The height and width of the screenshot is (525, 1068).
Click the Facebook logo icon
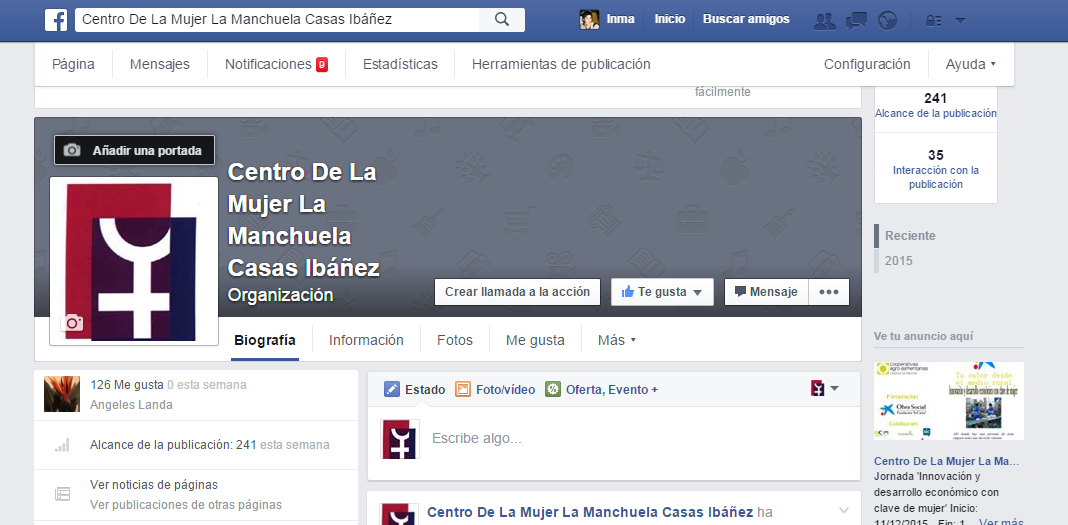(x=56, y=20)
